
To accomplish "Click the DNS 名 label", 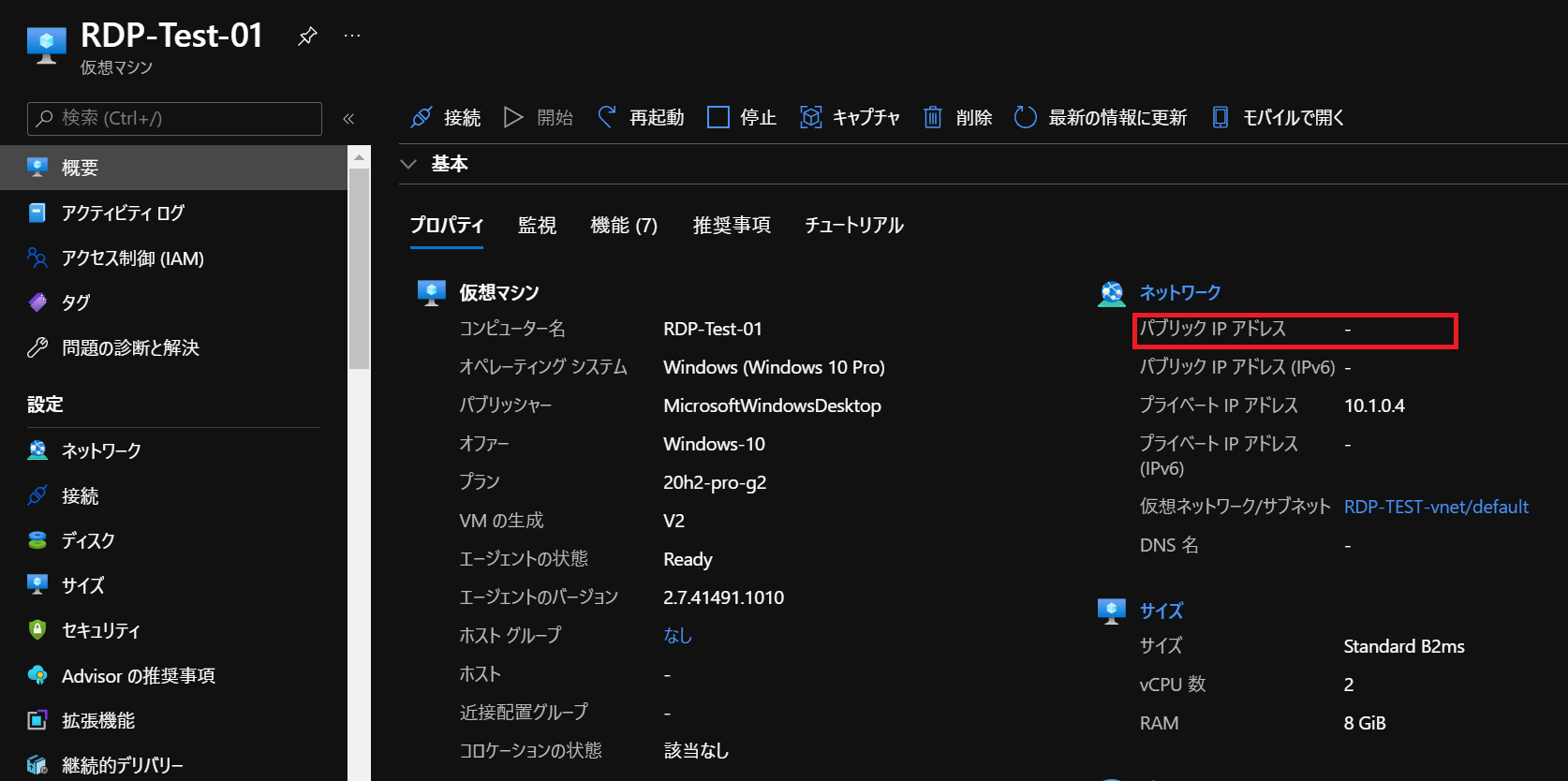I will click(1169, 546).
